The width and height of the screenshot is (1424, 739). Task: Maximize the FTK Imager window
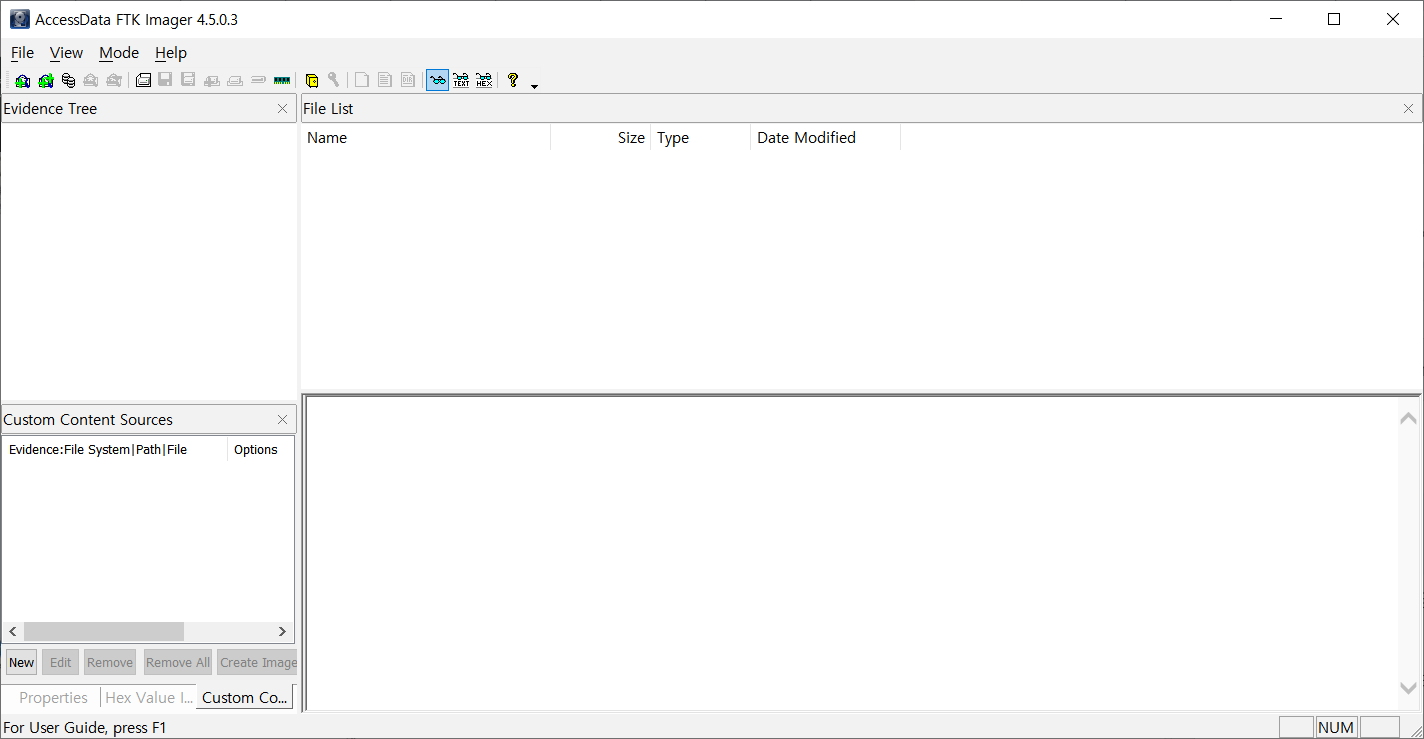click(1334, 19)
